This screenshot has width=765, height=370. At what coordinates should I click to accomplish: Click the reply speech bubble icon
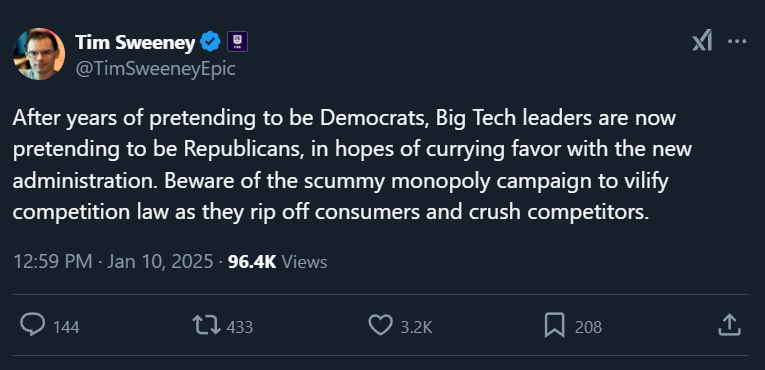click(x=32, y=325)
